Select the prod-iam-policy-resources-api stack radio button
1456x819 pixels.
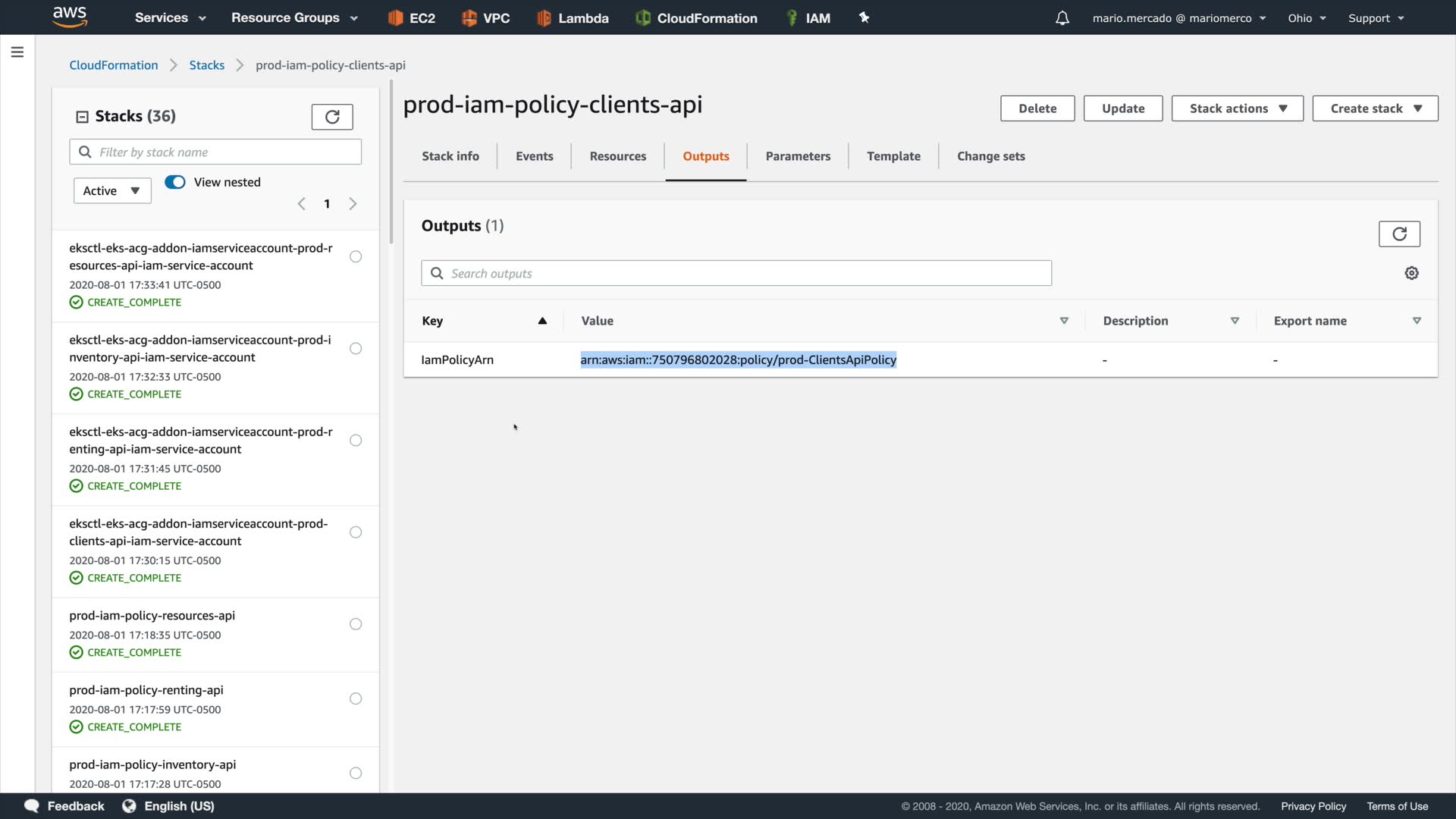coord(356,624)
